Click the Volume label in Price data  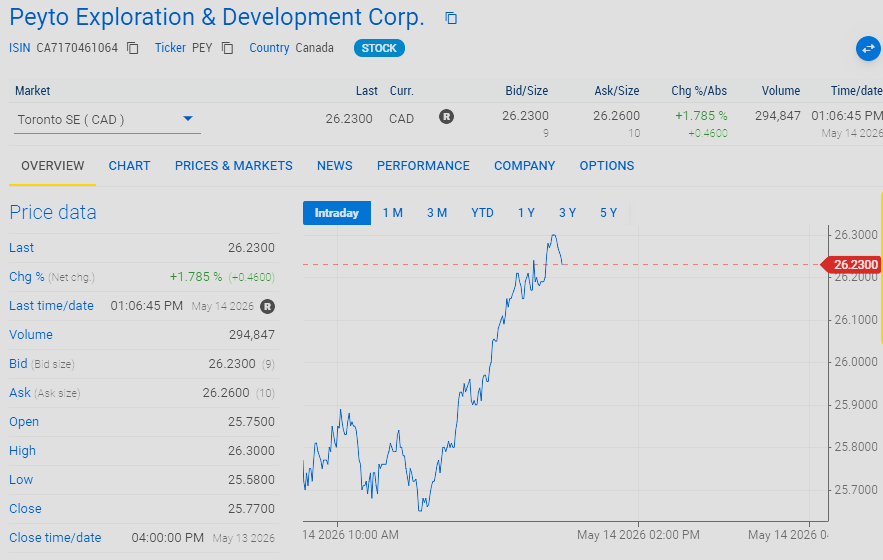[31, 335]
